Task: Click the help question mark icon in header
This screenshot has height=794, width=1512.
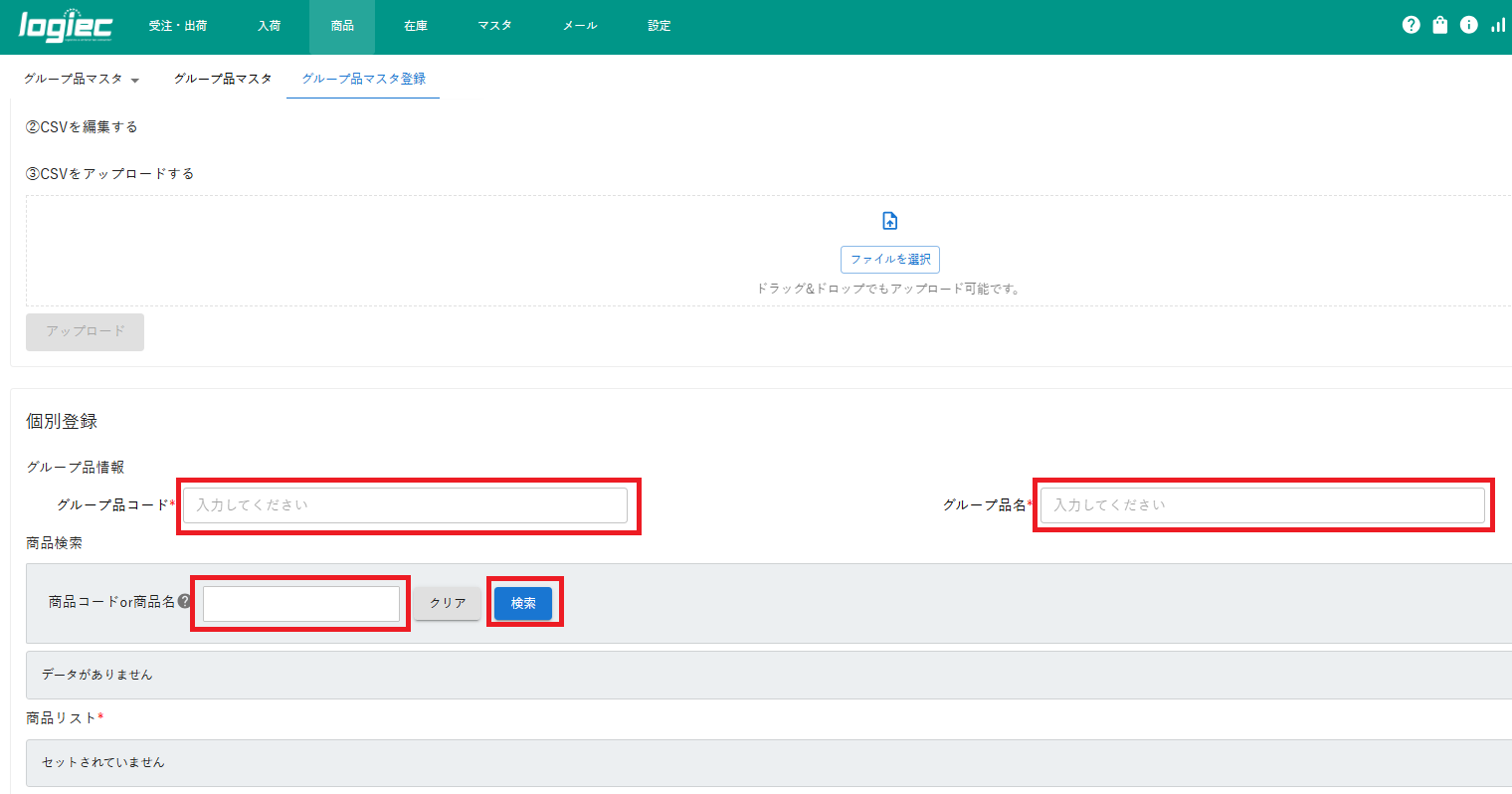Action: (x=1411, y=25)
